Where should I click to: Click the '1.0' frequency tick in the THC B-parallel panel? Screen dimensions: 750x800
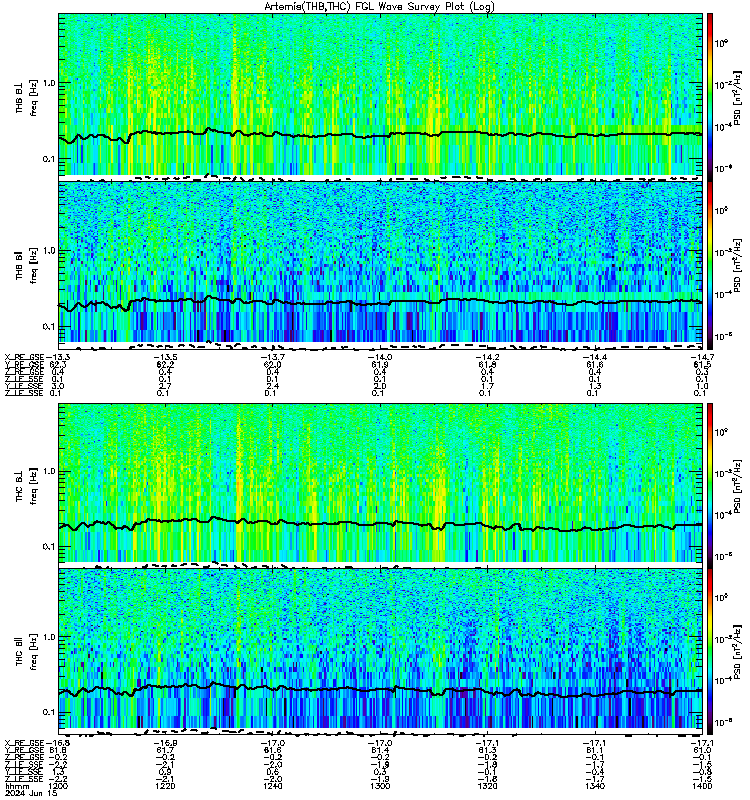point(49,637)
